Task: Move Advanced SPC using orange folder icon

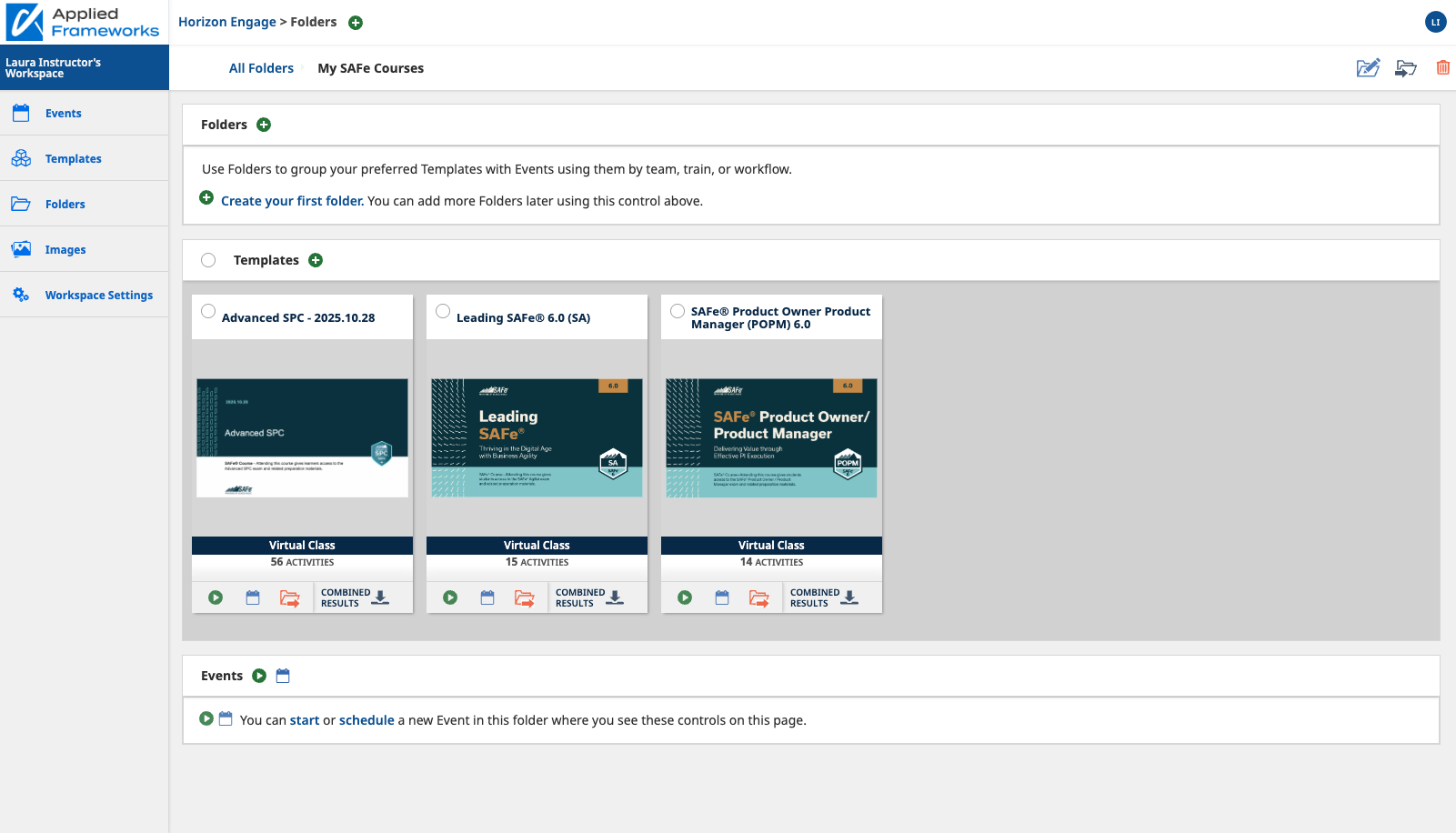Action: [x=289, y=597]
